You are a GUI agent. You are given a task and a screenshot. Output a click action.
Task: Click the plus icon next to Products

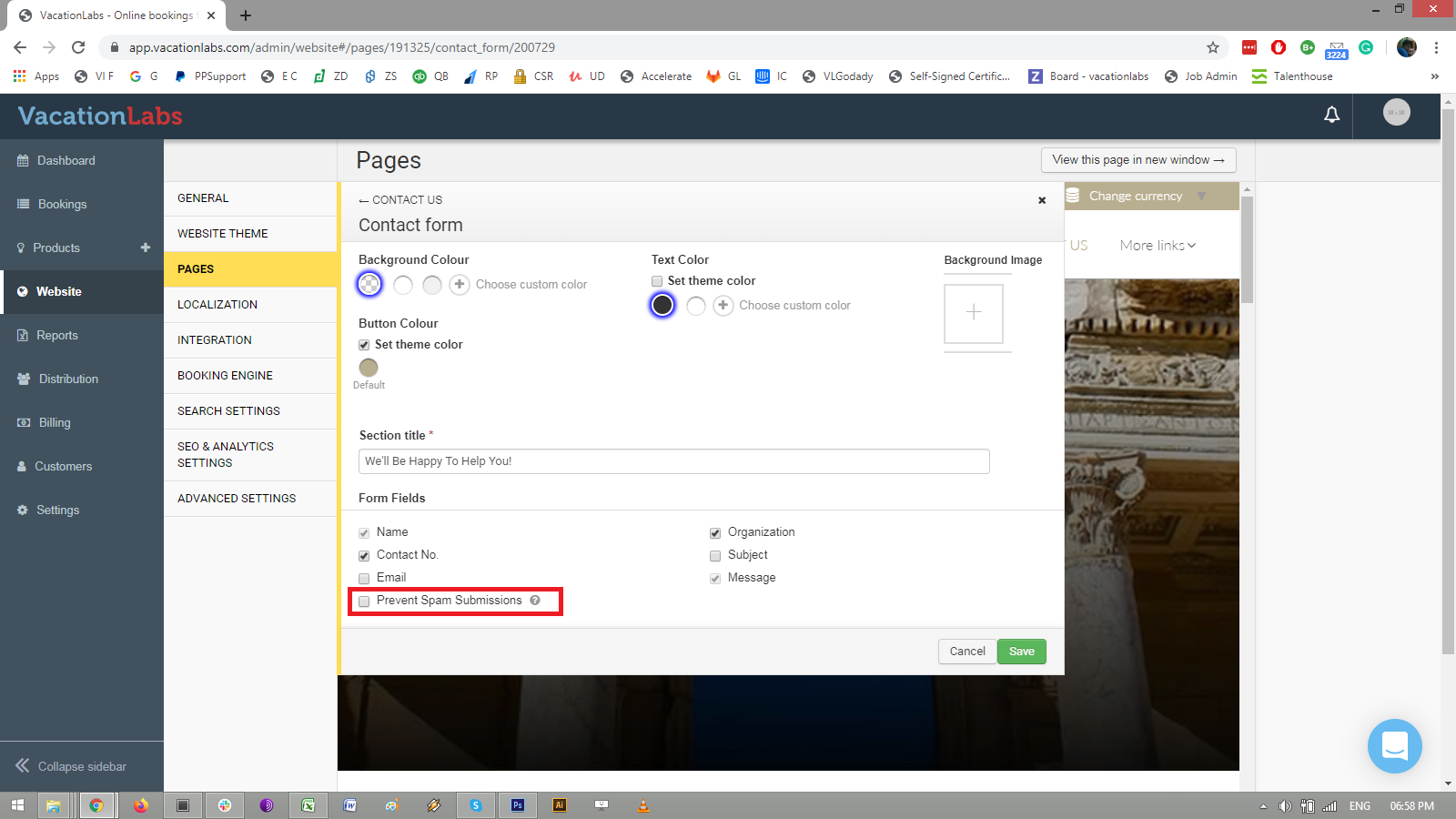pyautogui.click(x=145, y=248)
